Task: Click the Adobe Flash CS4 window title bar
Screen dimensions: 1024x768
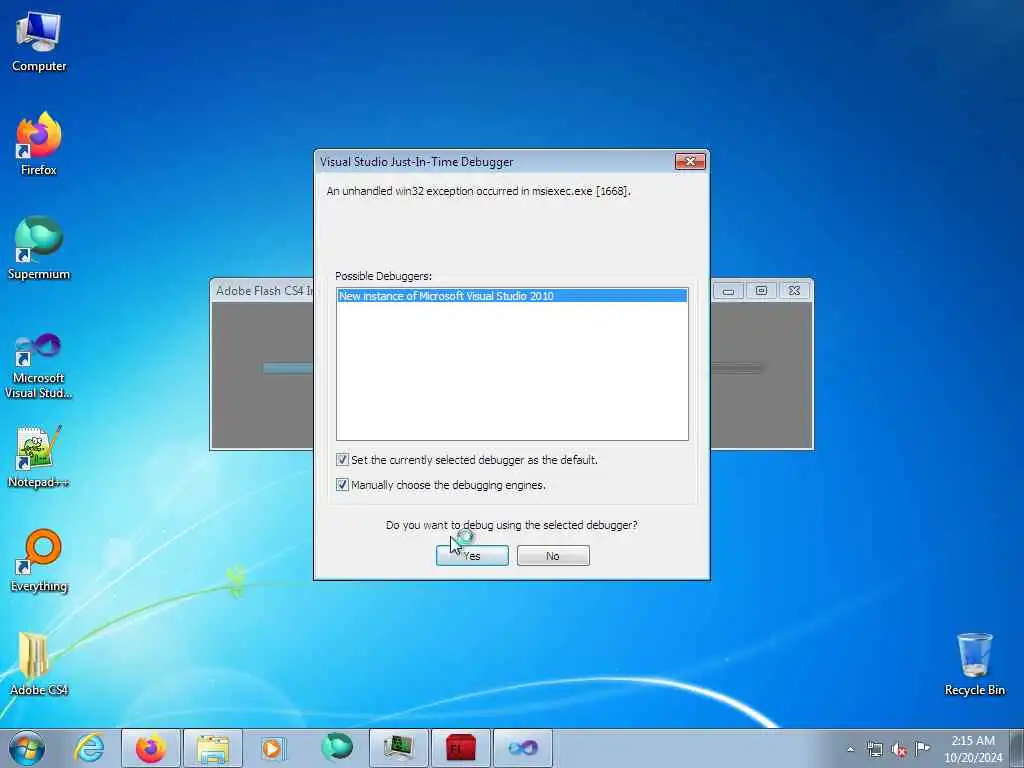Action: (x=264, y=291)
